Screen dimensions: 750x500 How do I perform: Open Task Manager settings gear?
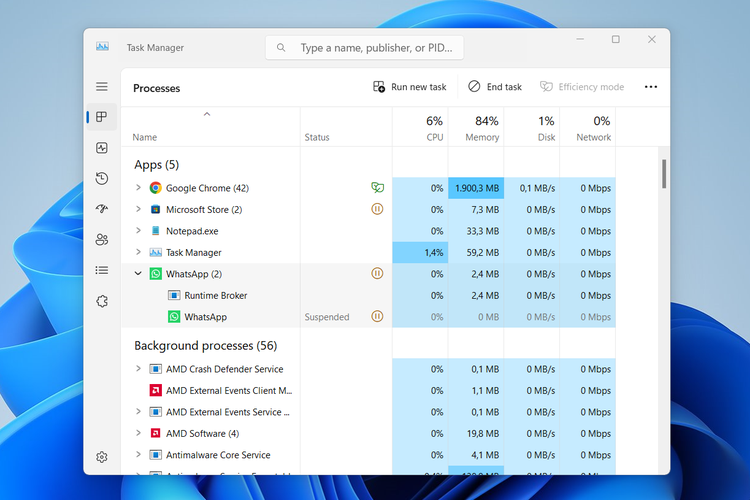click(101, 457)
